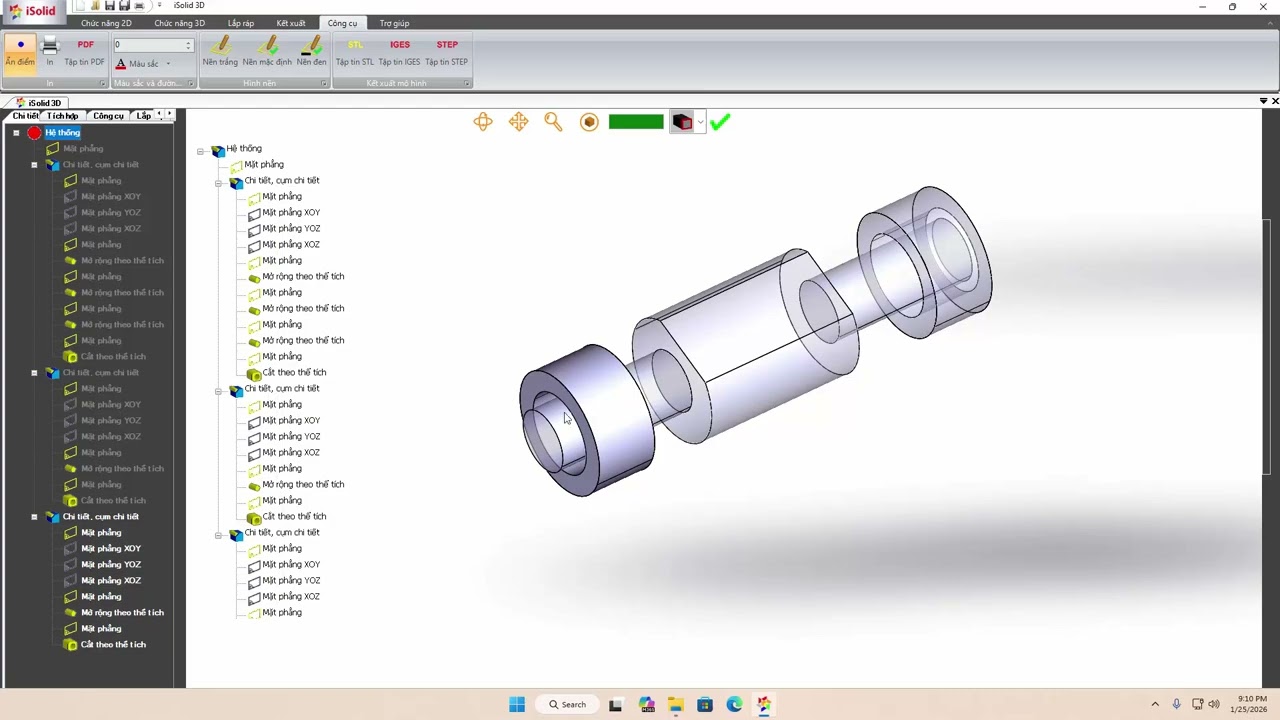Switch to the Lắp ráp ribbon tab
Screen dimensions: 1280x720
point(241,23)
